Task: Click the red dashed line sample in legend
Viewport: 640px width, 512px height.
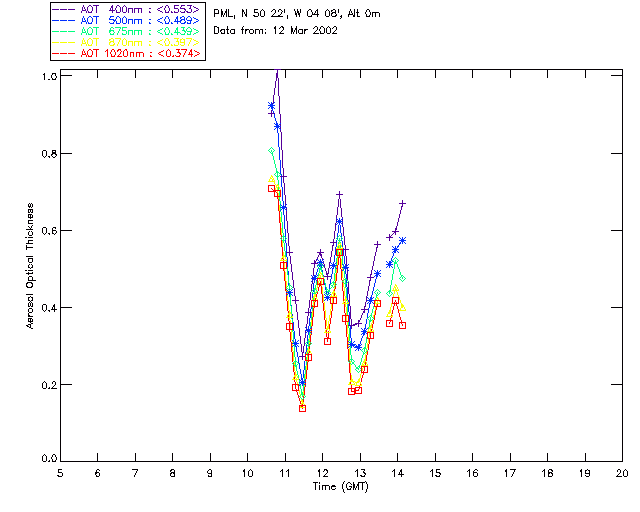Action: pyautogui.click(x=64, y=53)
